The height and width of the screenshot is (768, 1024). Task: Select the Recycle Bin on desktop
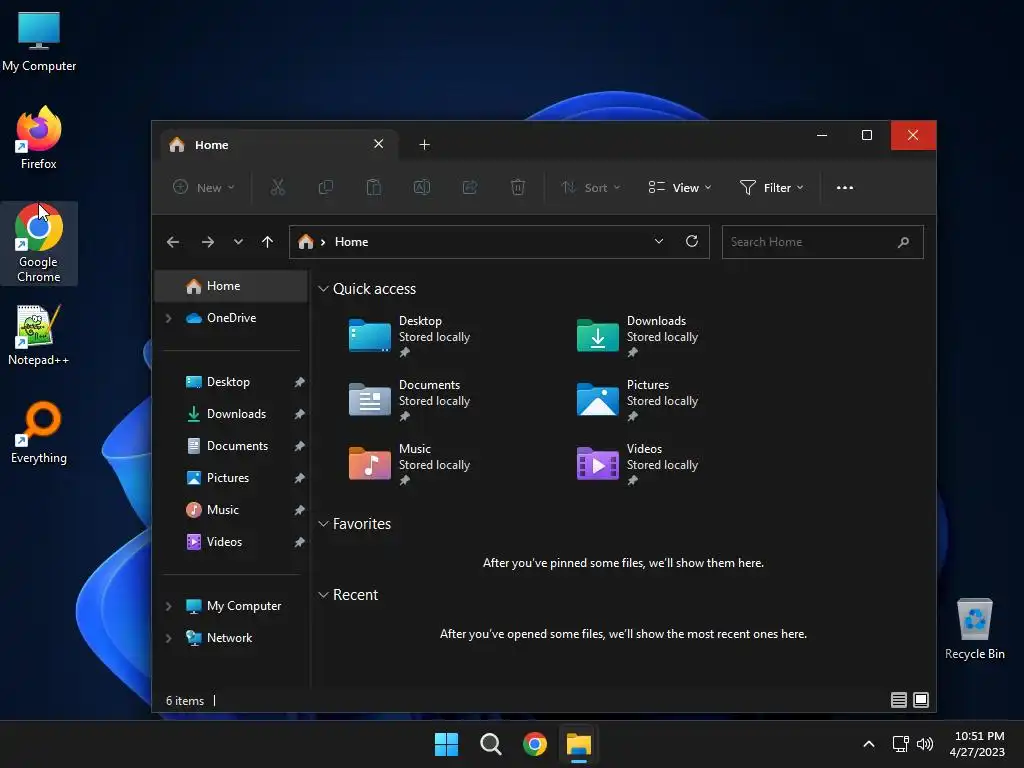coord(974,628)
